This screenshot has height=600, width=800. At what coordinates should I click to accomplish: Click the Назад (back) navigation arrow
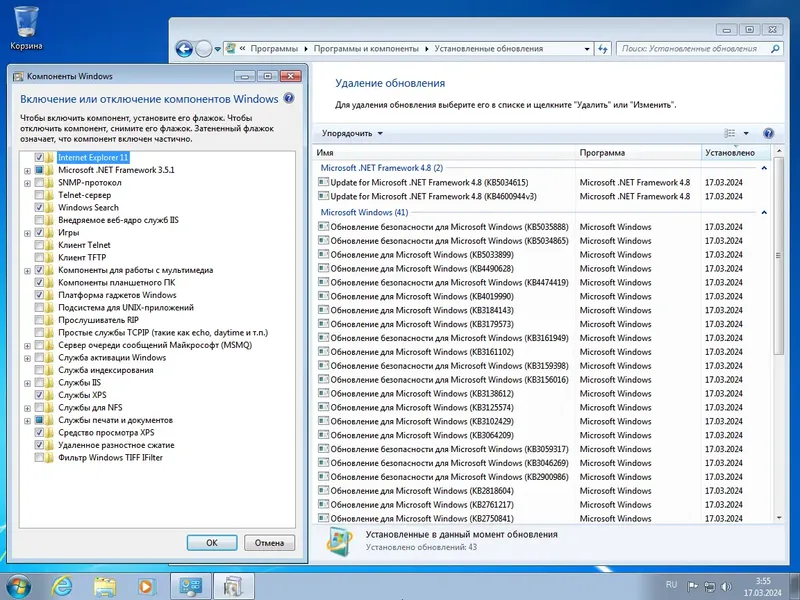point(185,46)
